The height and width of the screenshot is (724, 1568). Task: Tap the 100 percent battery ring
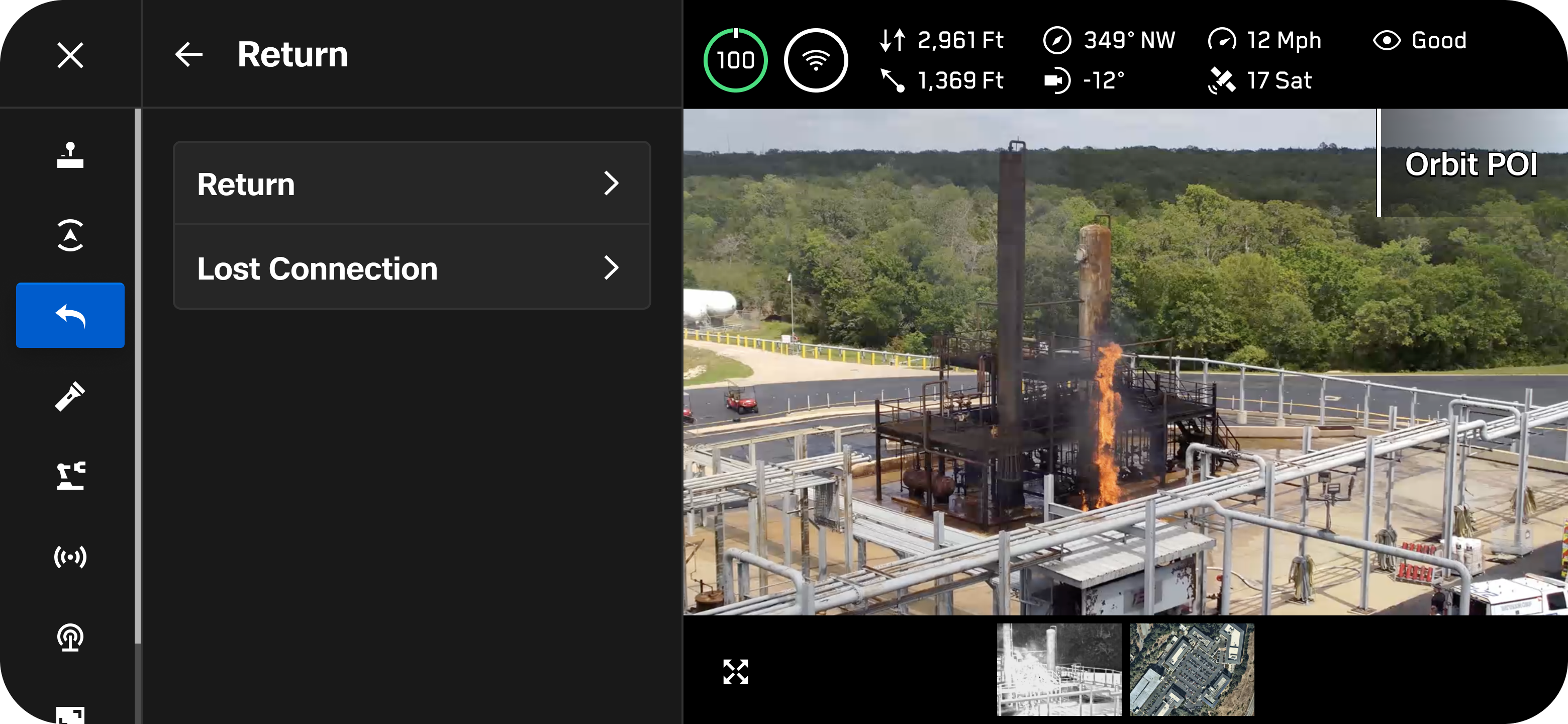point(735,60)
